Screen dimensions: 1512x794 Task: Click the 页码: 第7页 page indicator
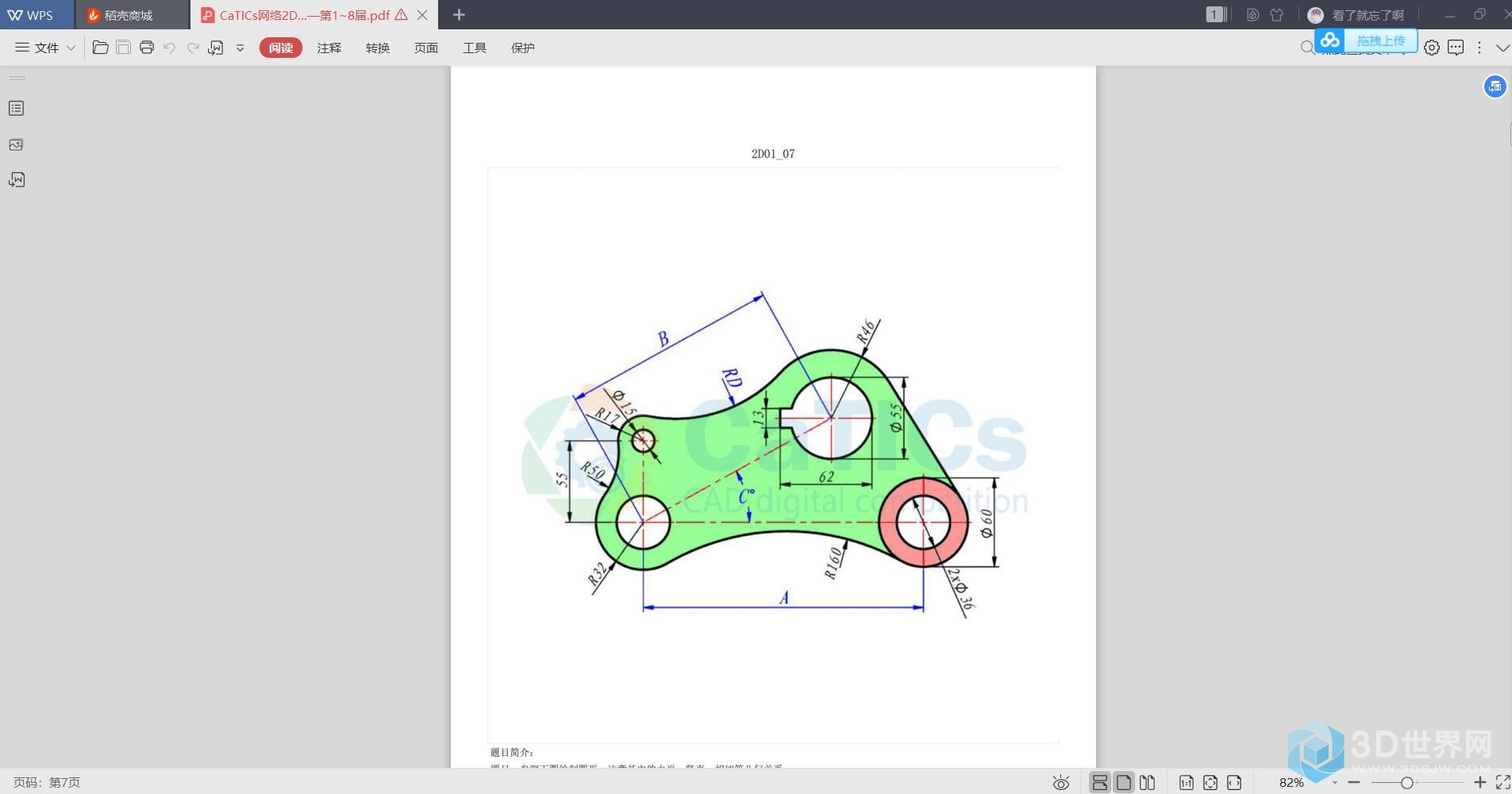pos(47,783)
